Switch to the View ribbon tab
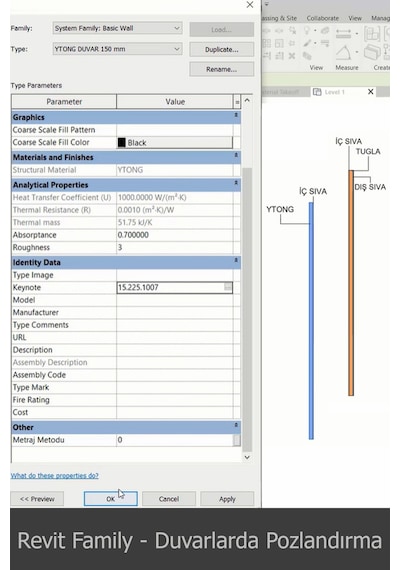This screenshot has width=400, height=570. tap(355, 18)
